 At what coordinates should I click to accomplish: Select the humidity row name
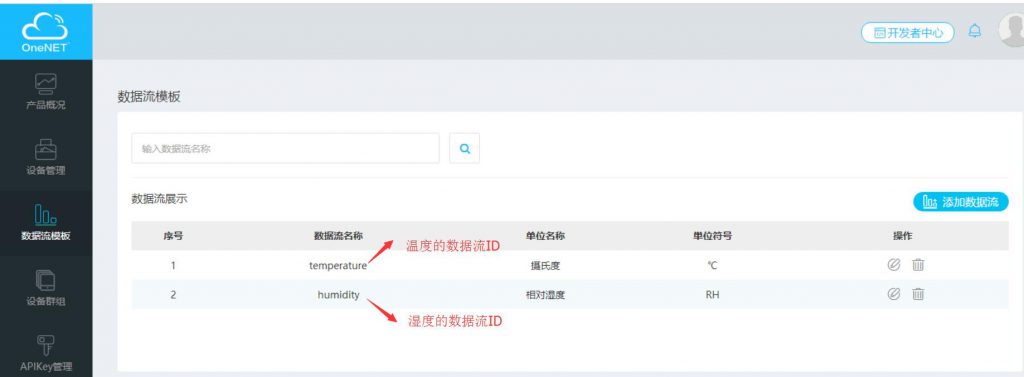click(x=338, y=295)
